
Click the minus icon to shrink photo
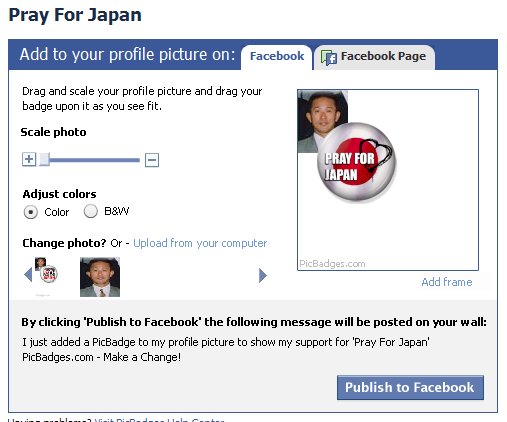152,160
